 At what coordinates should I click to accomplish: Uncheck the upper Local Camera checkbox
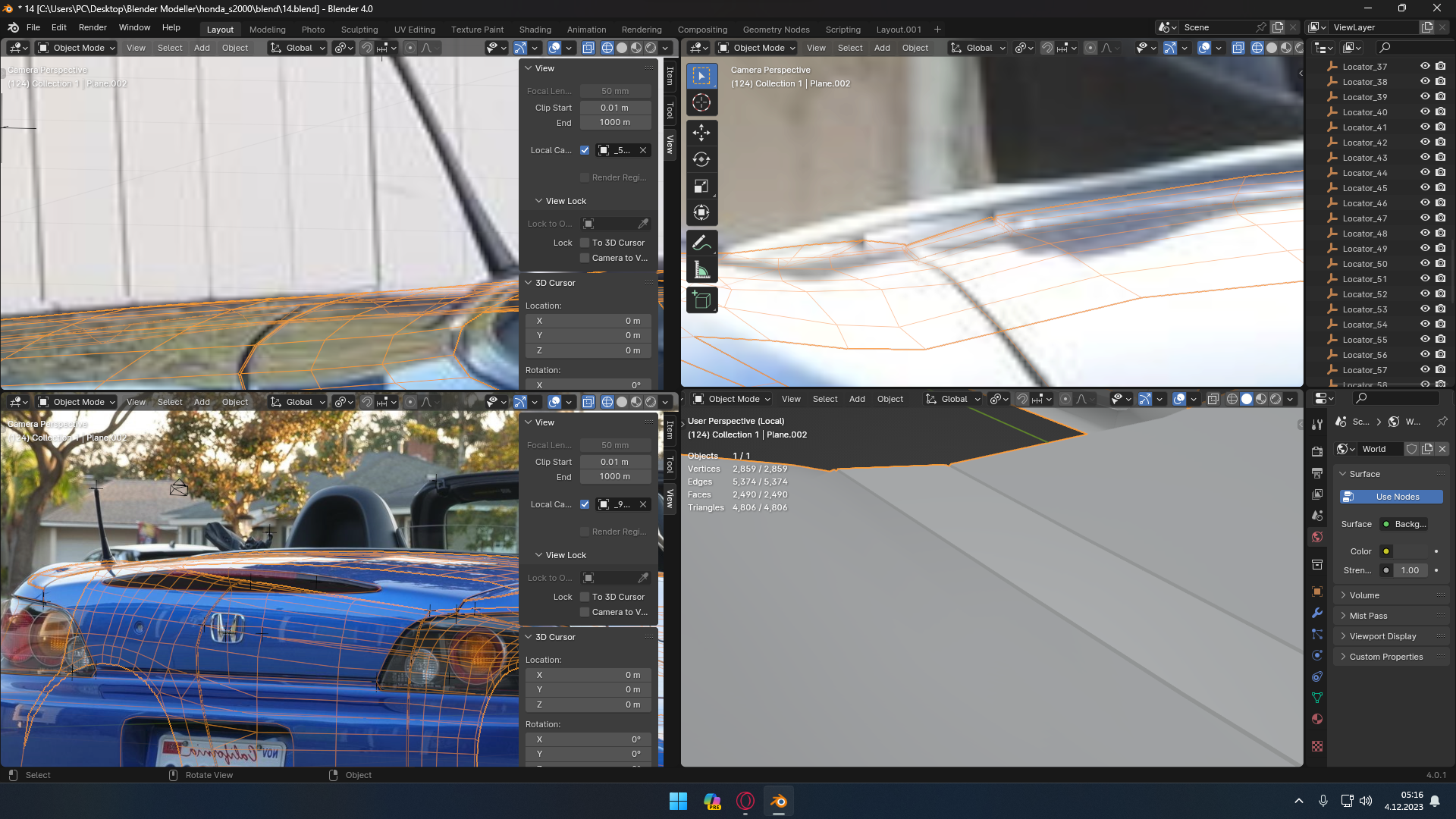[585, 150]
